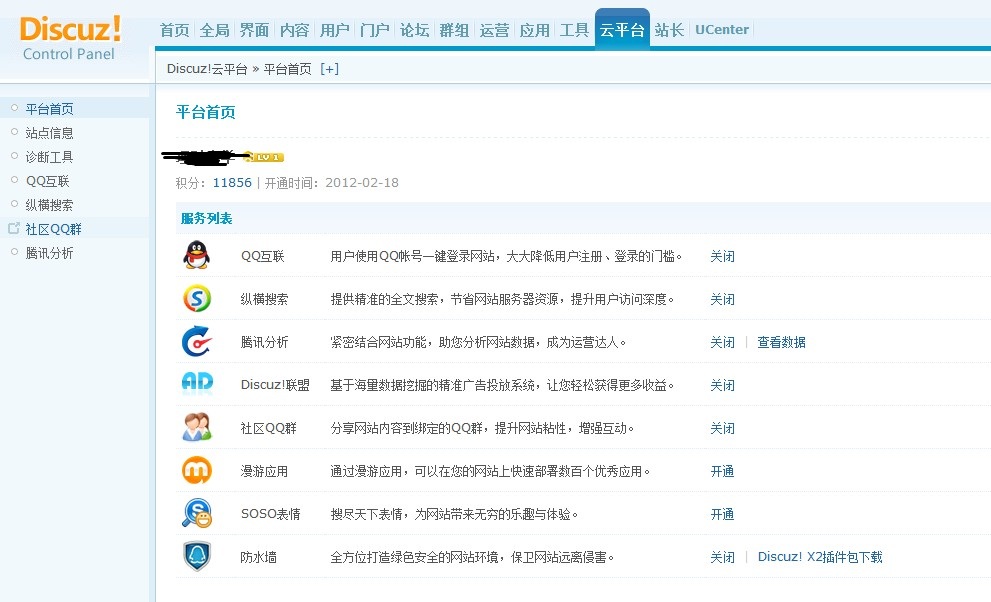The height and width of the screenshot is (602, 991).
Task: Open 查看数据 for 腾讯分析
Action: (782, 342)
